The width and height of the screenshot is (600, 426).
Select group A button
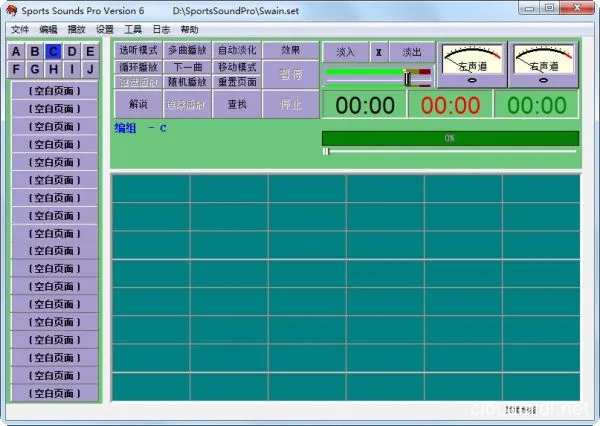point(17,52)
